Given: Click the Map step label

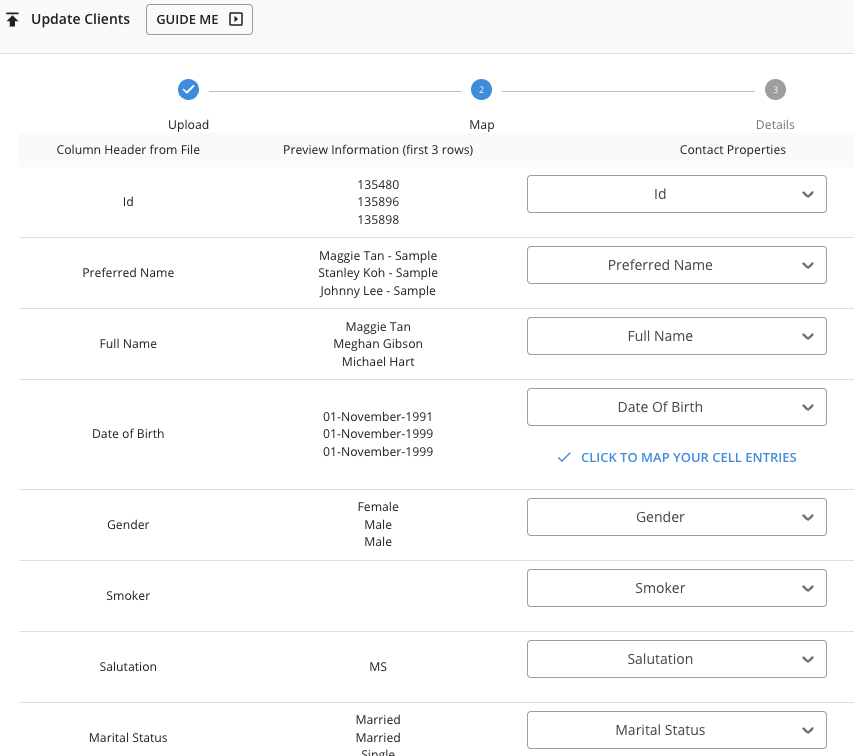Looking at the screenshot, I should coord(481,125).
